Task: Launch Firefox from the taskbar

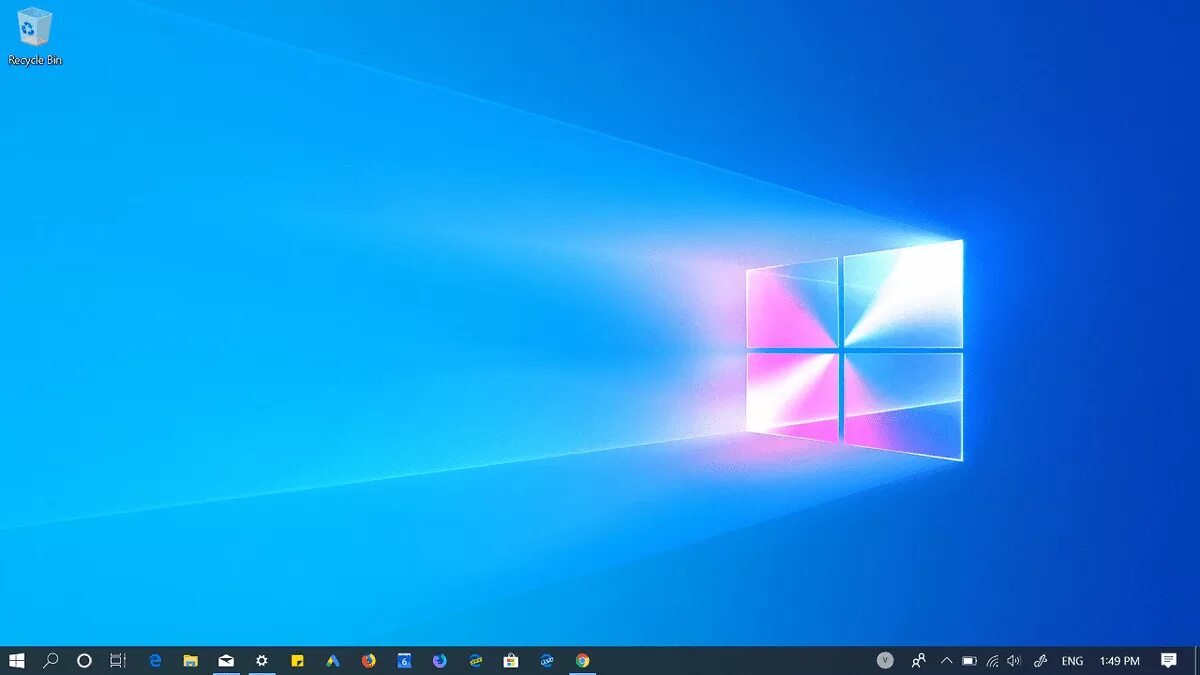Action: (368, 660)
